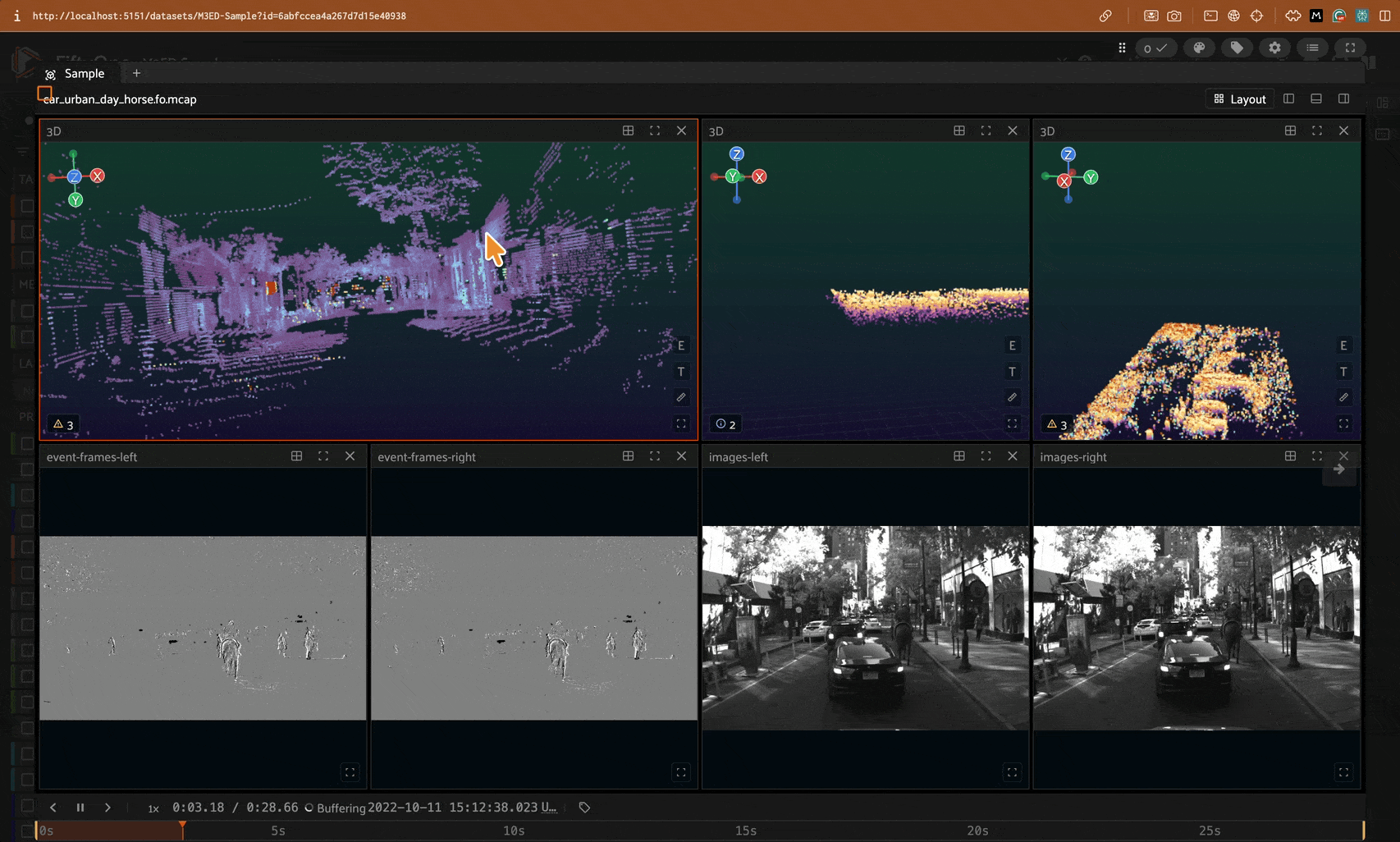Select the Sample tab

click(75, 74)
